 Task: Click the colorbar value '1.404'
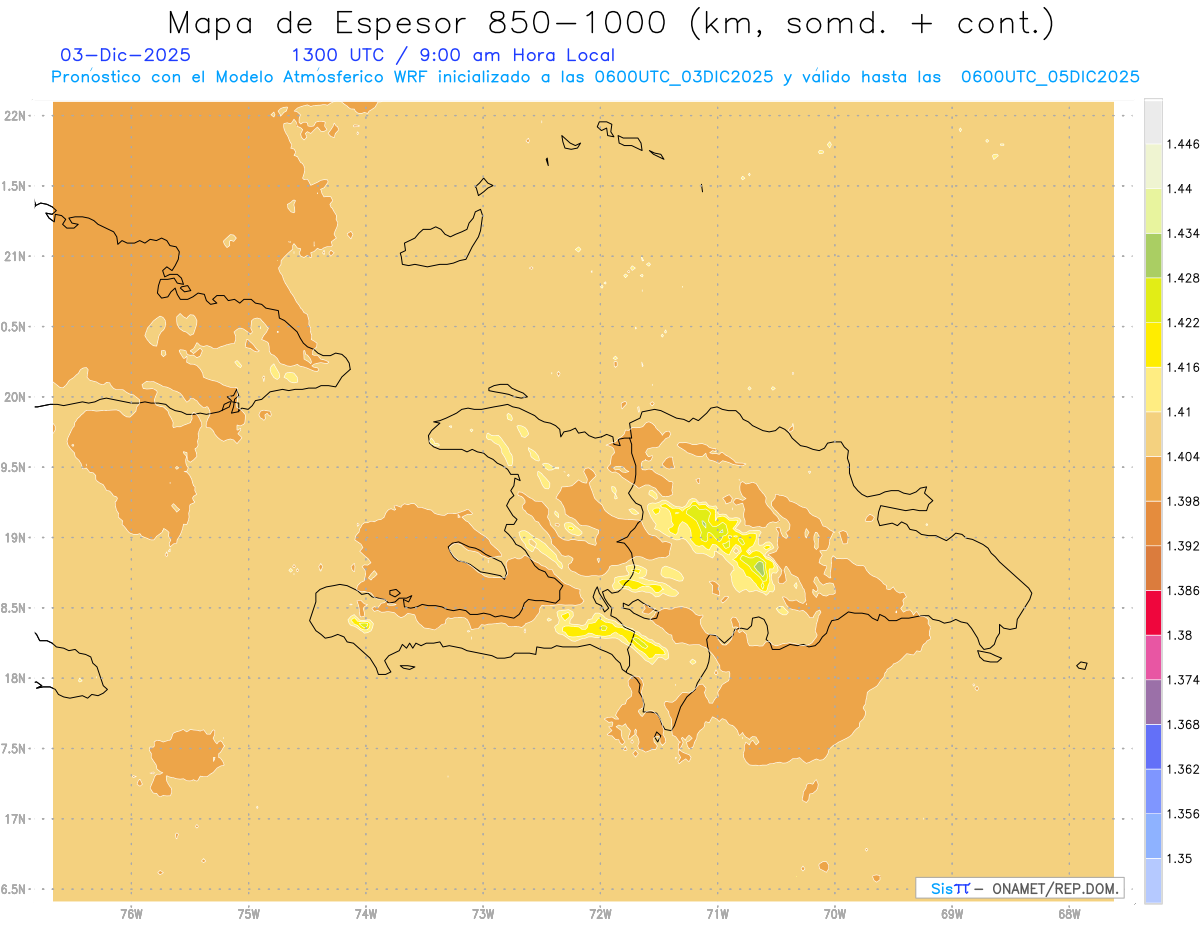pos(1185,456)
